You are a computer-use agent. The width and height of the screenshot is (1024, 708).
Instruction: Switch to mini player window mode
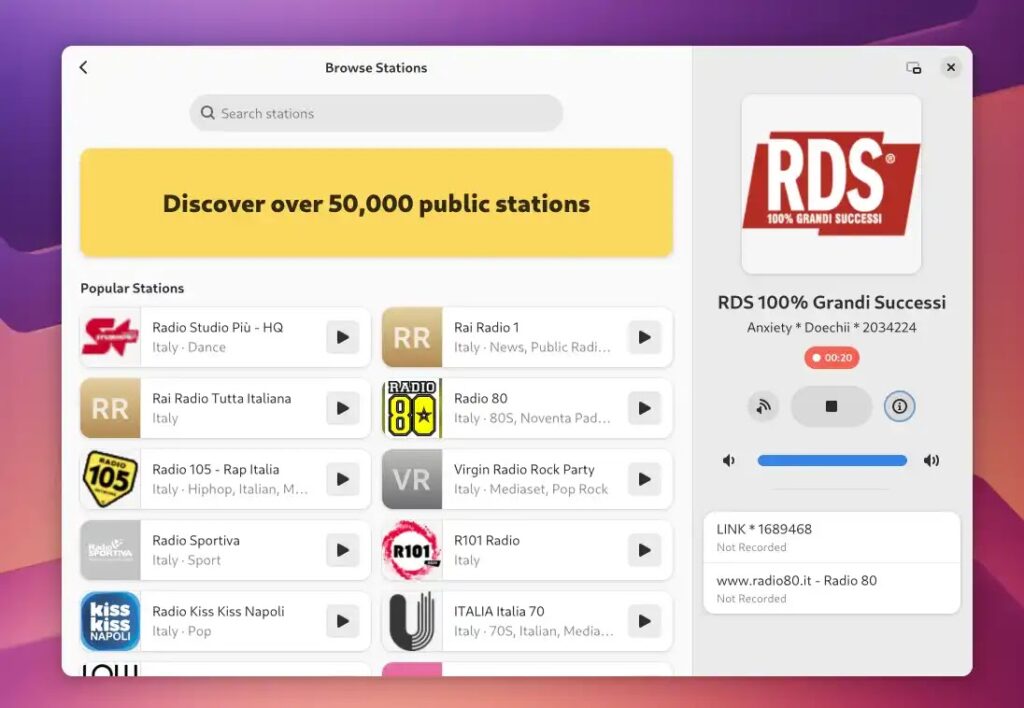[x=913, y=68]
